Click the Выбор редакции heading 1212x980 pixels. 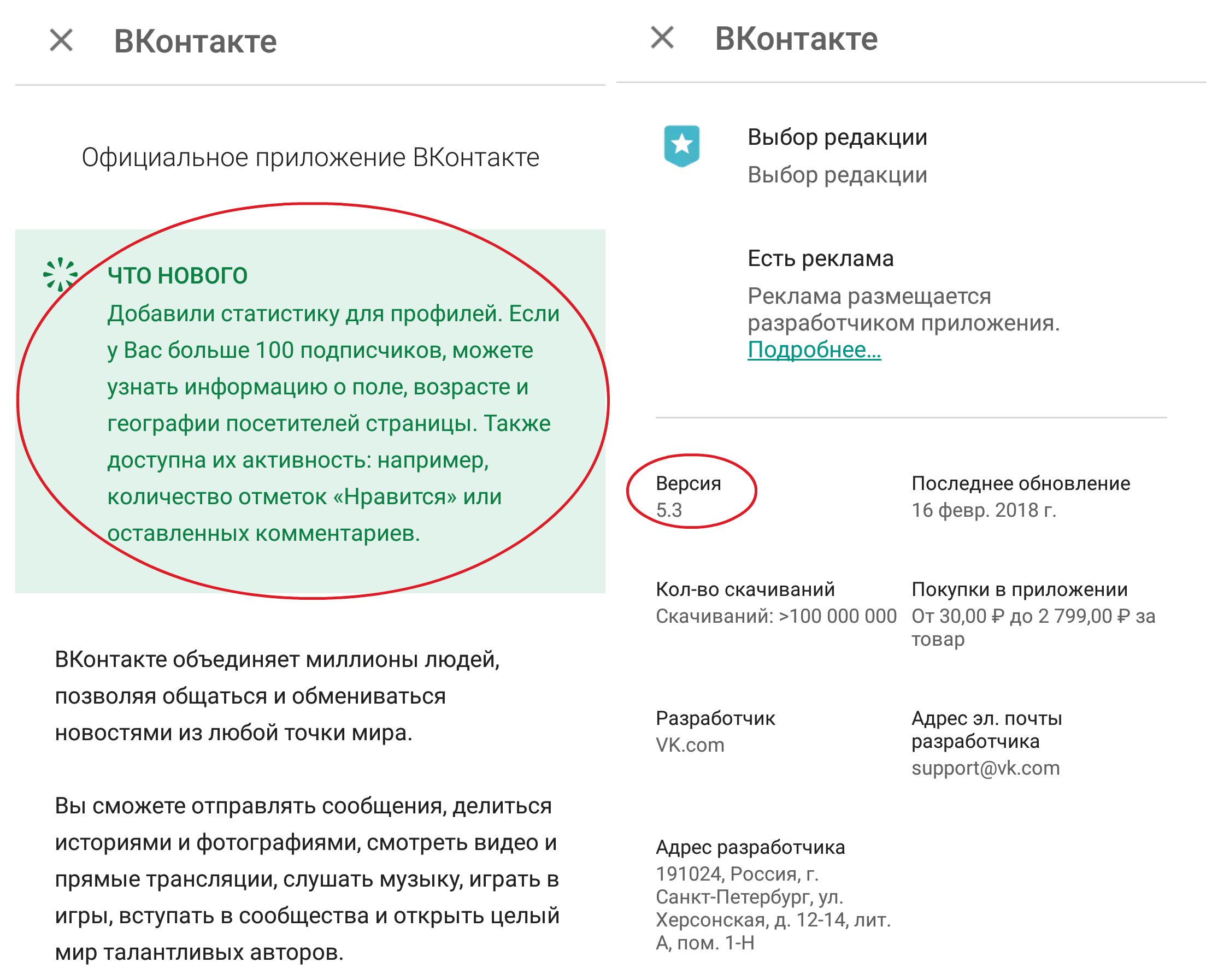click(x=838, y=137)
